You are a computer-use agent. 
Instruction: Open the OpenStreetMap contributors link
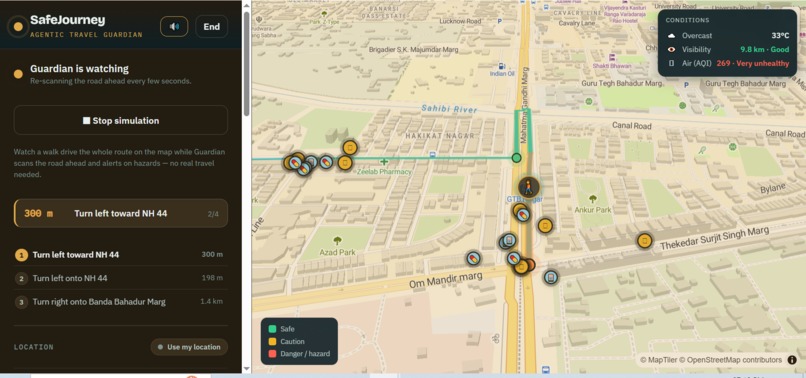[731, 360]
